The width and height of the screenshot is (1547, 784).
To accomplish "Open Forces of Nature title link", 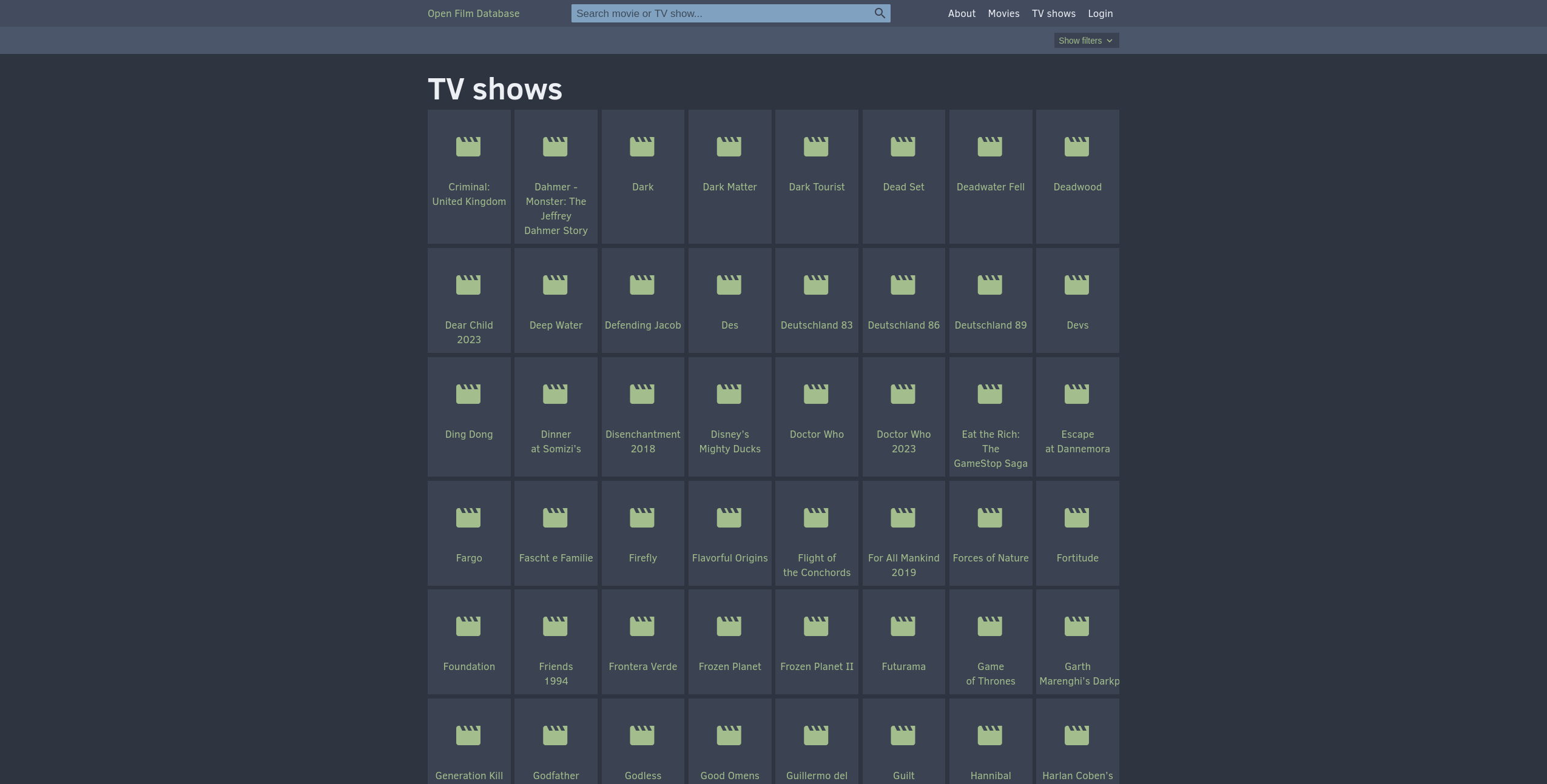I will 991,558.
